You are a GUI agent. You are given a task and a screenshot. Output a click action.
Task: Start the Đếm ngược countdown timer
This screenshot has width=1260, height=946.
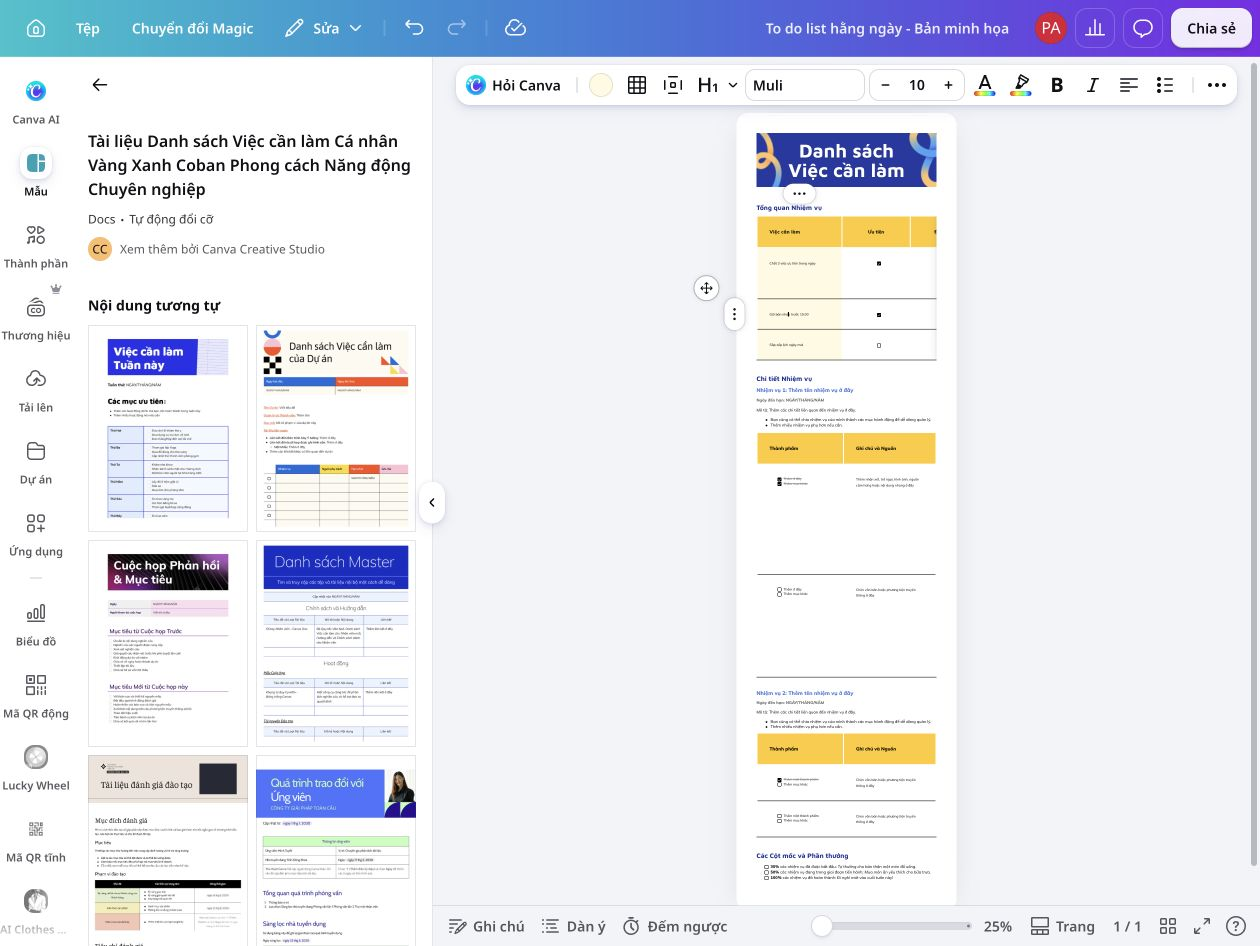pyautogui.click(x=675, y=926)
